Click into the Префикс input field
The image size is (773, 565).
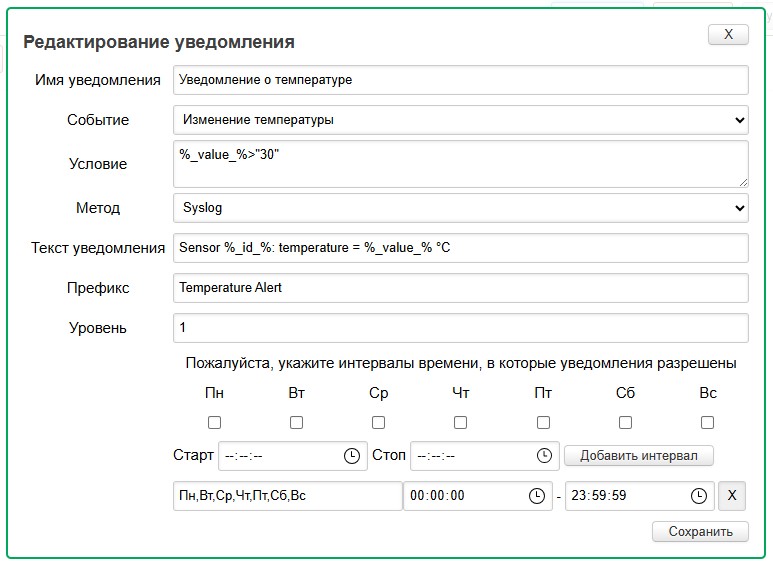pyautogui.click(x=460, y=288)
